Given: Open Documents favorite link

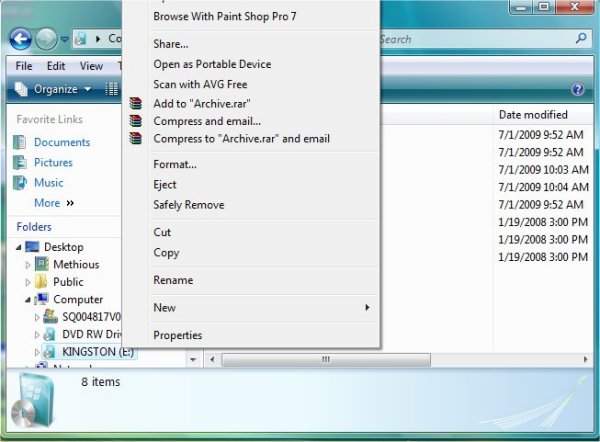Looking at the screenshot, I should (x=62, y=142).
